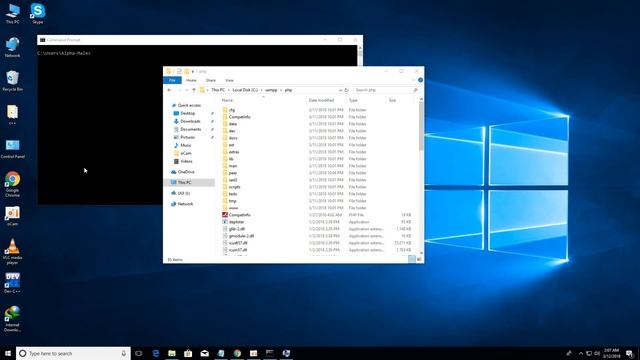
Task: Open the File tab in Explorer
Action: click(172, 80)
